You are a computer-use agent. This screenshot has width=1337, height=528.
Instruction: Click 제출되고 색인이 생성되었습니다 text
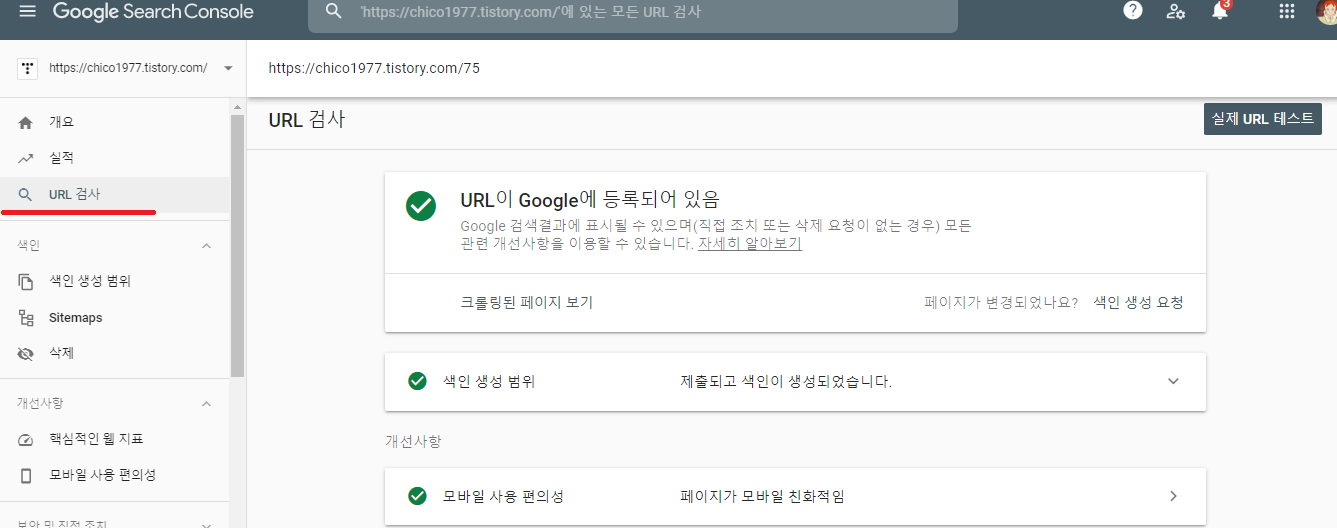coord(786,382)
